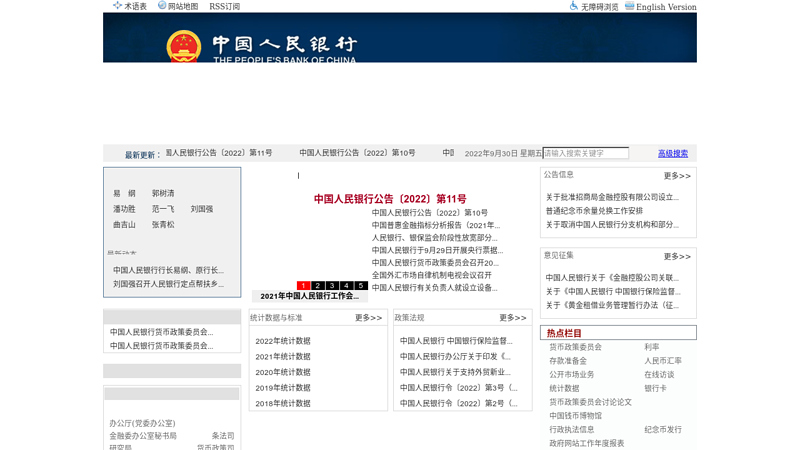Open 中国人民银行关于《金融控股公司关联 consultation

click(612, 278)
